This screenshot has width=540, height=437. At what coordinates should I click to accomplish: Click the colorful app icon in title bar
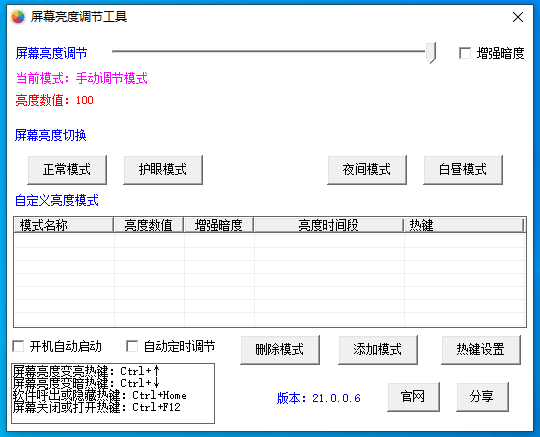pos(18,17)
